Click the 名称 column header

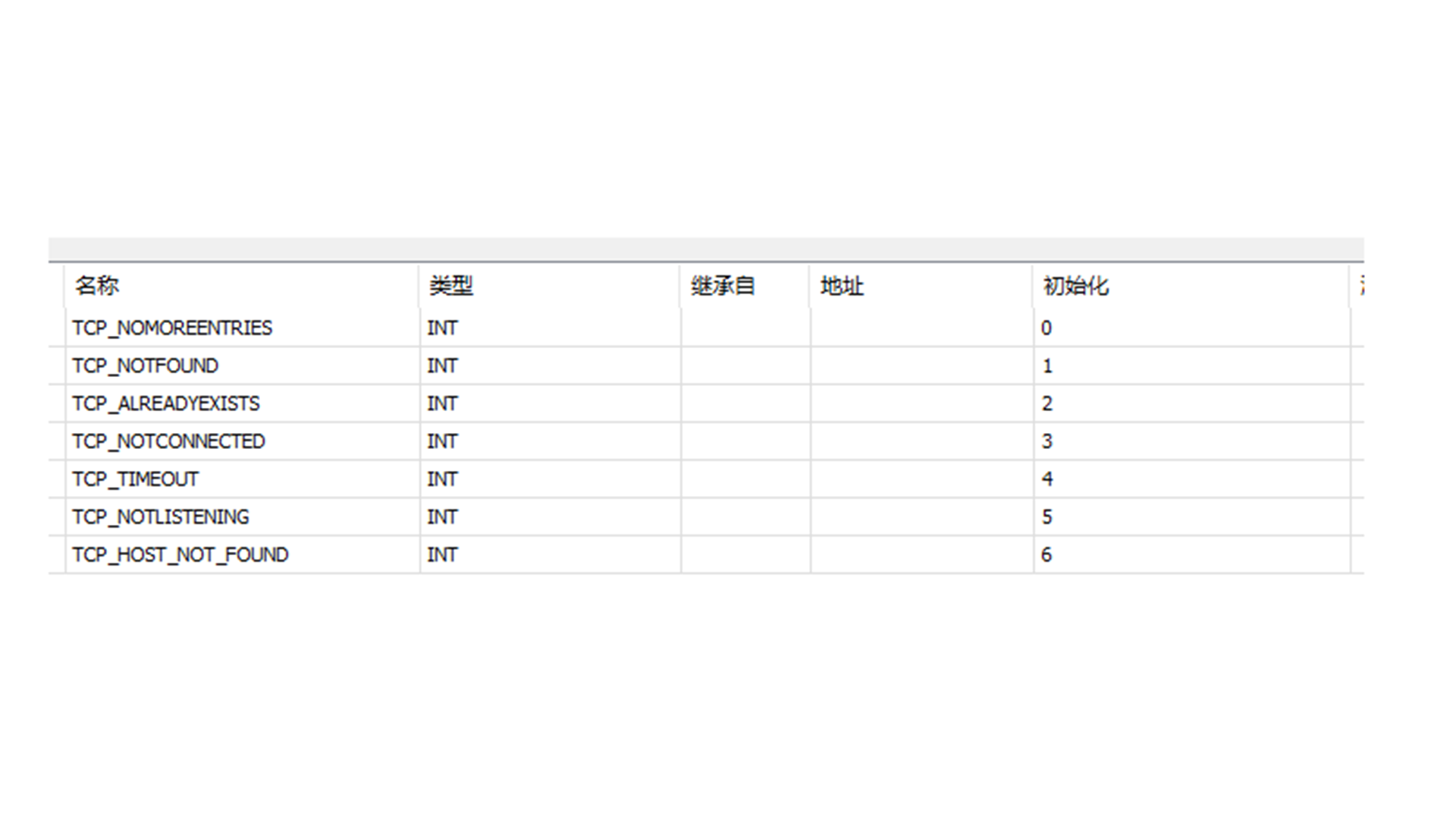pos(97,286)
